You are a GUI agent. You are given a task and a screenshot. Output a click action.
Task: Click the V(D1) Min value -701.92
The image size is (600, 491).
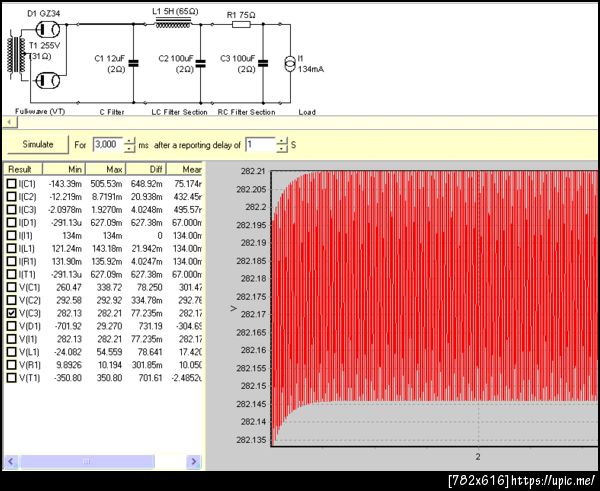pos(68,326)
